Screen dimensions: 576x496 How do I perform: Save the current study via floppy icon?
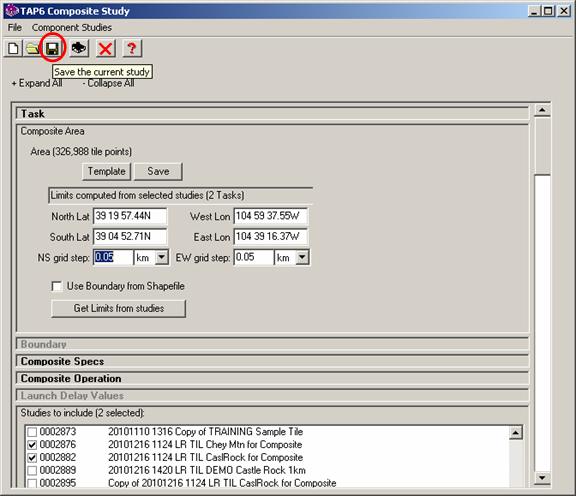[52, 48]
